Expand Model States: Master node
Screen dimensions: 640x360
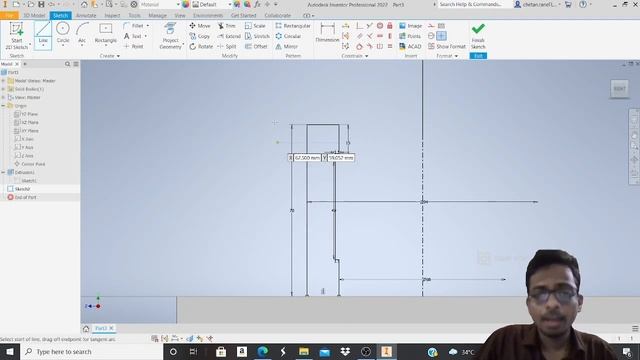tap(4, 81)
